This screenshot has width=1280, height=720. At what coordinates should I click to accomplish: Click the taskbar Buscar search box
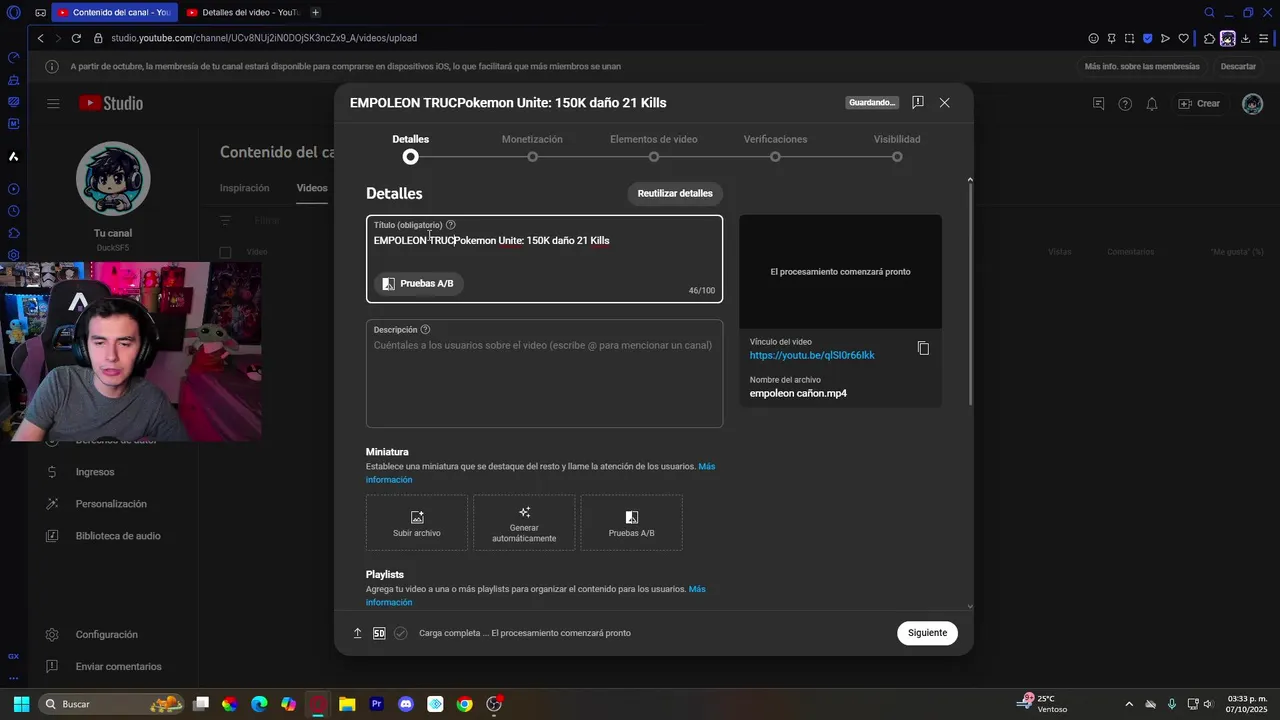113,704
